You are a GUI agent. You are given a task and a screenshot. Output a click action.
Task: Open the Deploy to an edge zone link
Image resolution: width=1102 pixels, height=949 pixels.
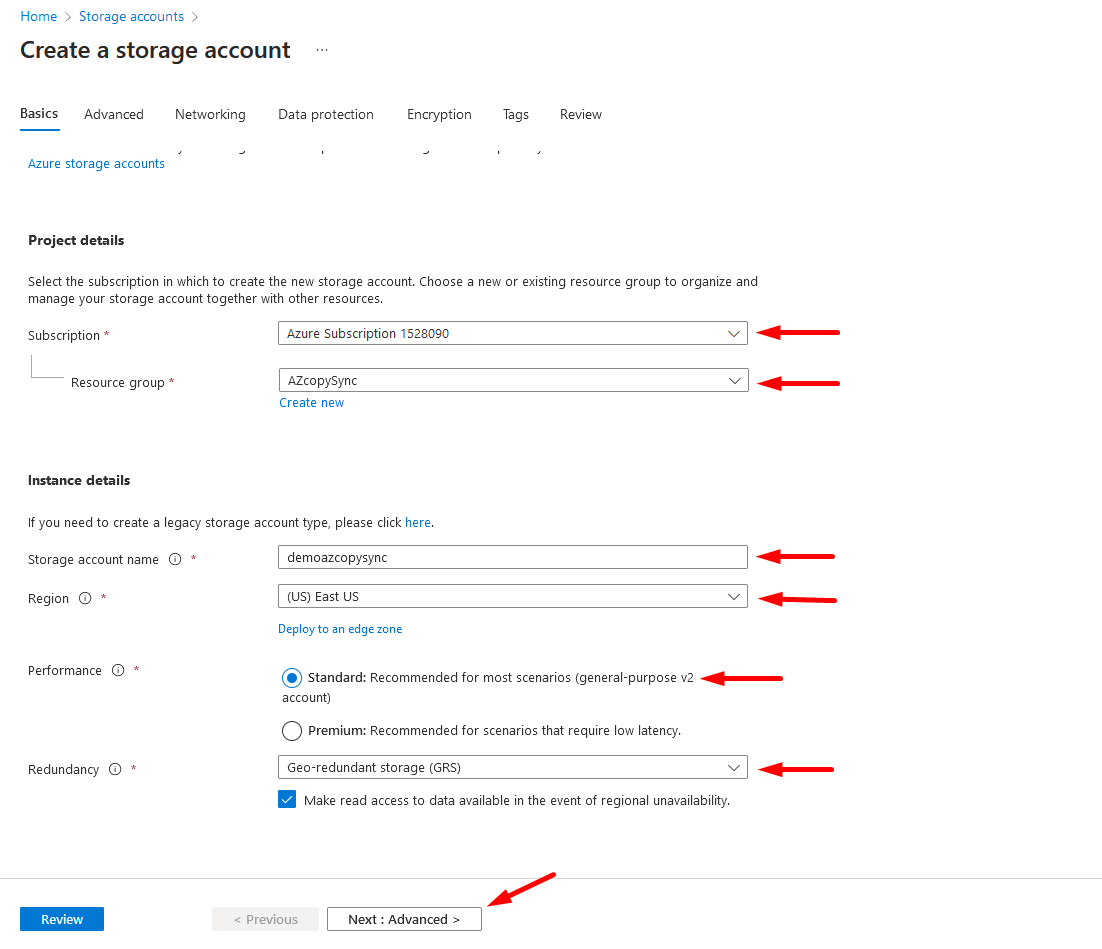[x=338, y=628]
